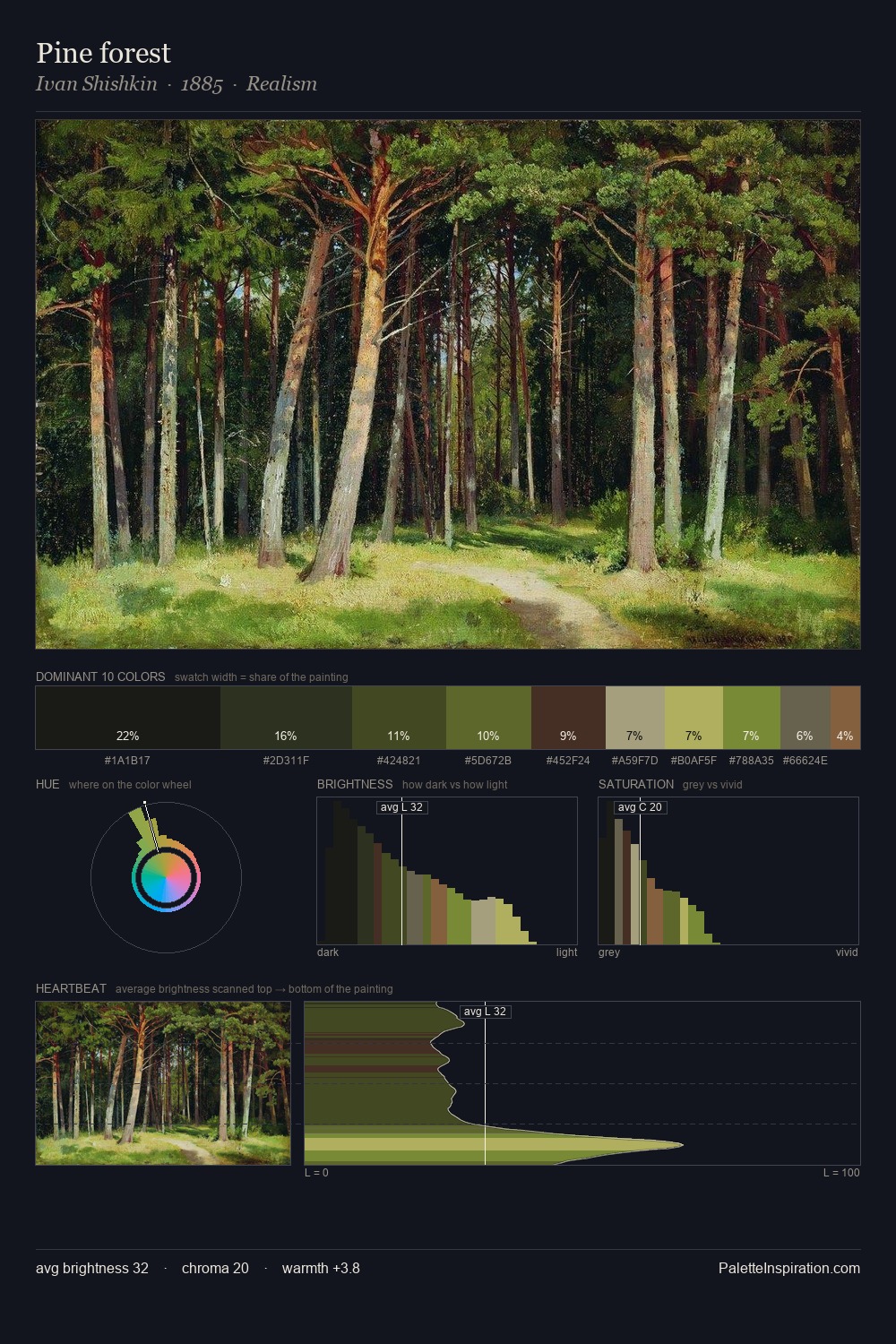Click the saturation histogram chart
Screen dimensions: 896x1344
[x=728, y=871]
